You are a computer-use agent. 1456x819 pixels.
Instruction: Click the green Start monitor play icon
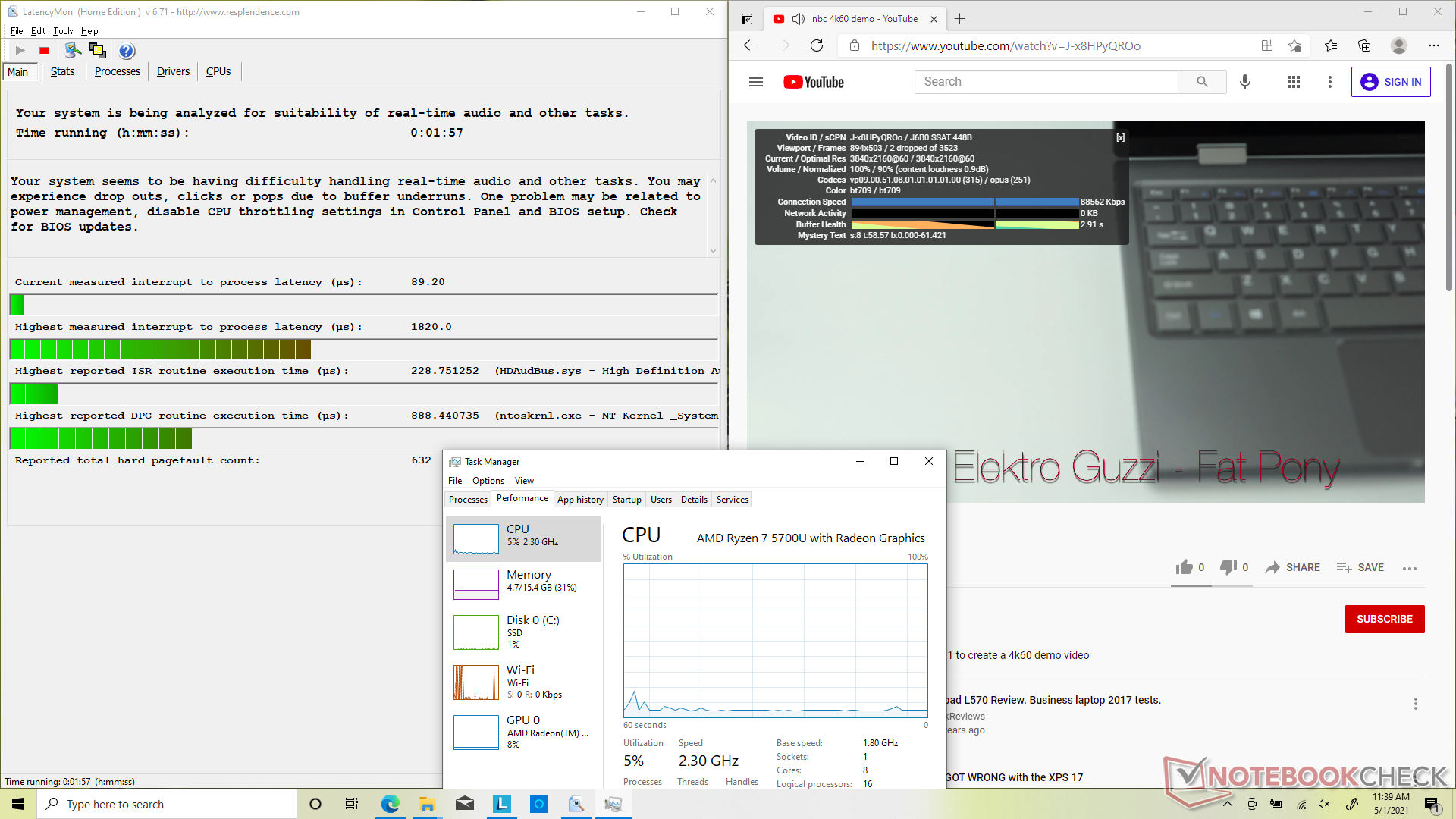point(20,51)
